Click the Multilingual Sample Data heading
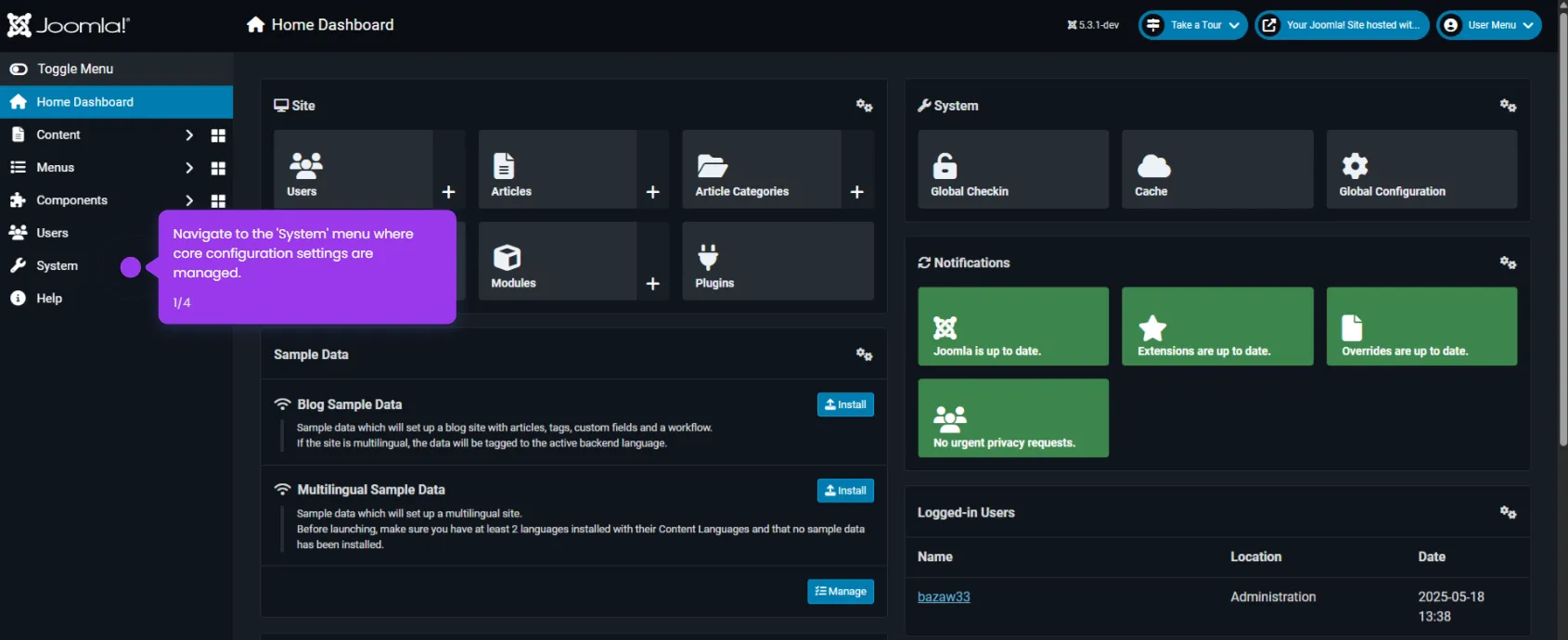Screen dimensions: 1568x640 pyautogui.click(x=371, y=490)
